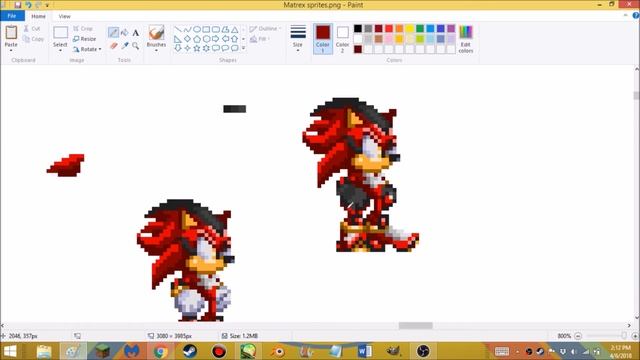Pick the yellow palette color
Screen dimensions: 640x360
(409, 29)
